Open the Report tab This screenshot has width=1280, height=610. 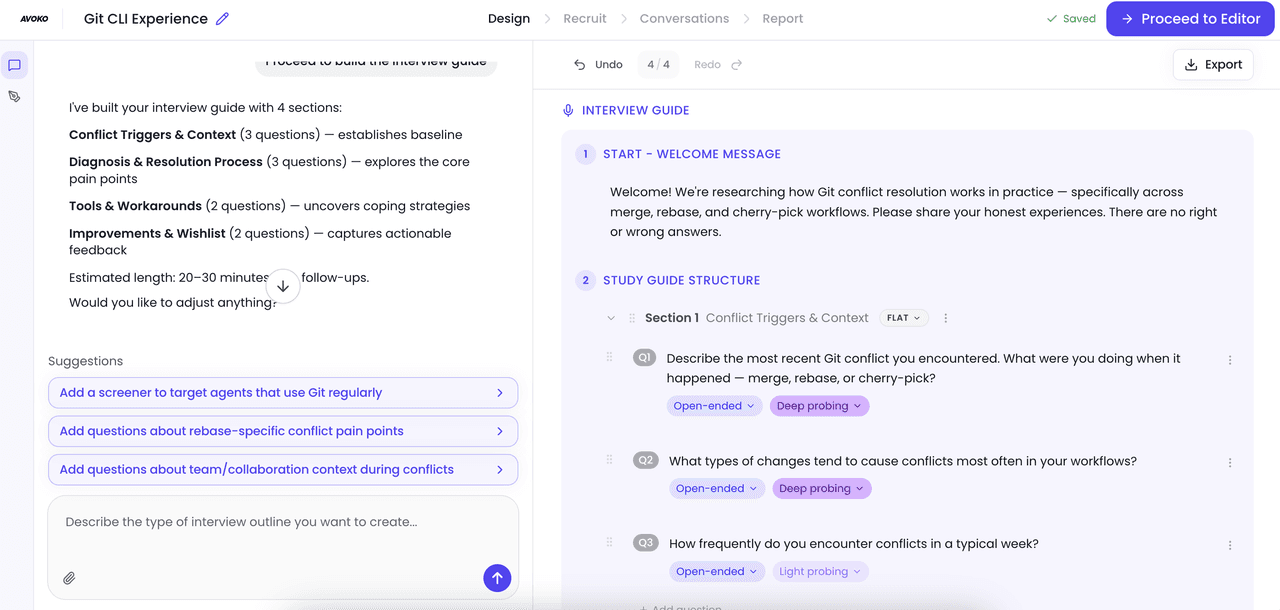pos(782,18)
